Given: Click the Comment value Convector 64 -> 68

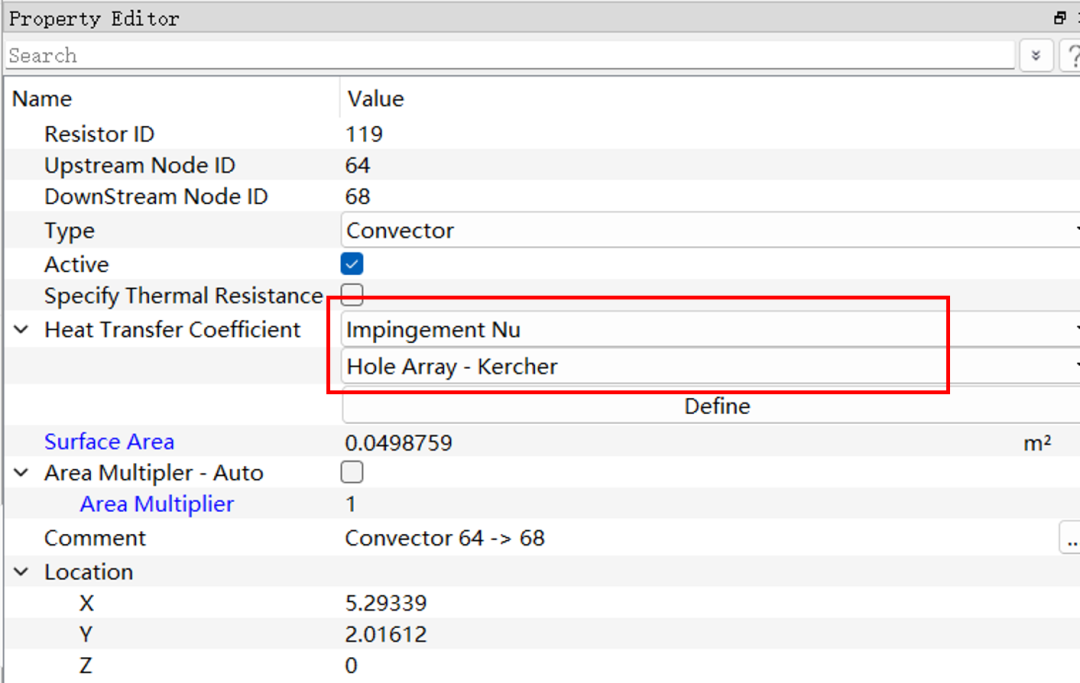Looking at the screenshot, I should [445, 538].
